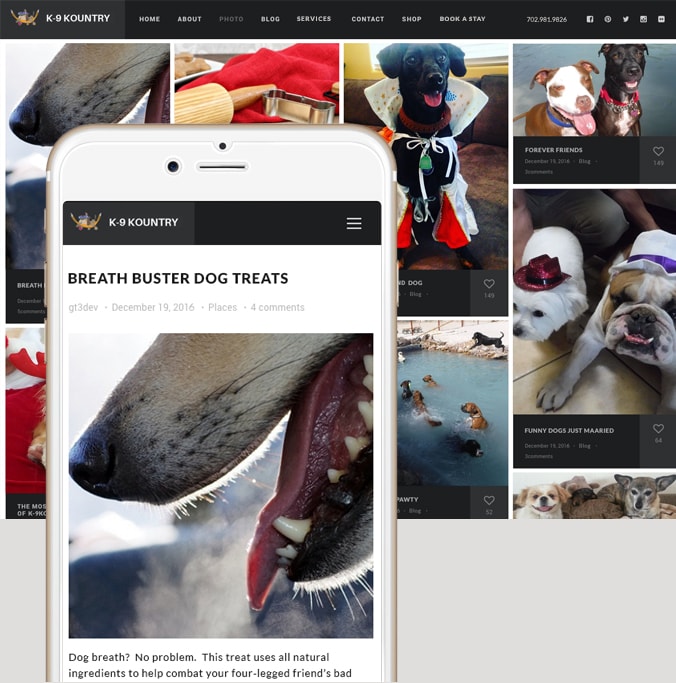Select the Photo menu item
The width and height of the screenshot is (676, 683).
(231, 19)
